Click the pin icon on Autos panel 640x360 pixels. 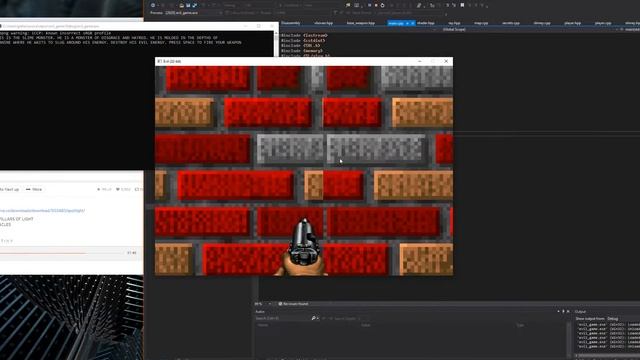(563, 311)
